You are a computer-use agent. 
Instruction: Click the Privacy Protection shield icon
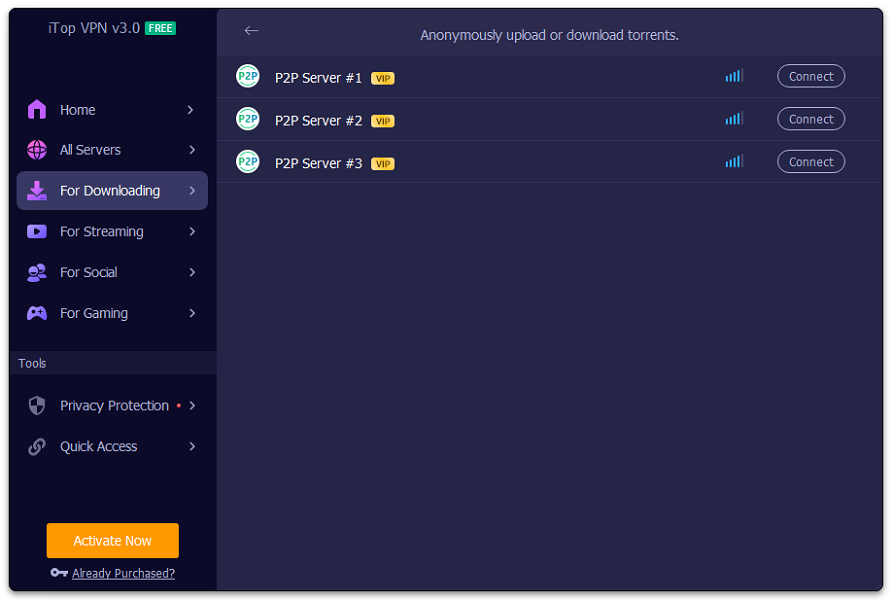click(x=37, y=406)
